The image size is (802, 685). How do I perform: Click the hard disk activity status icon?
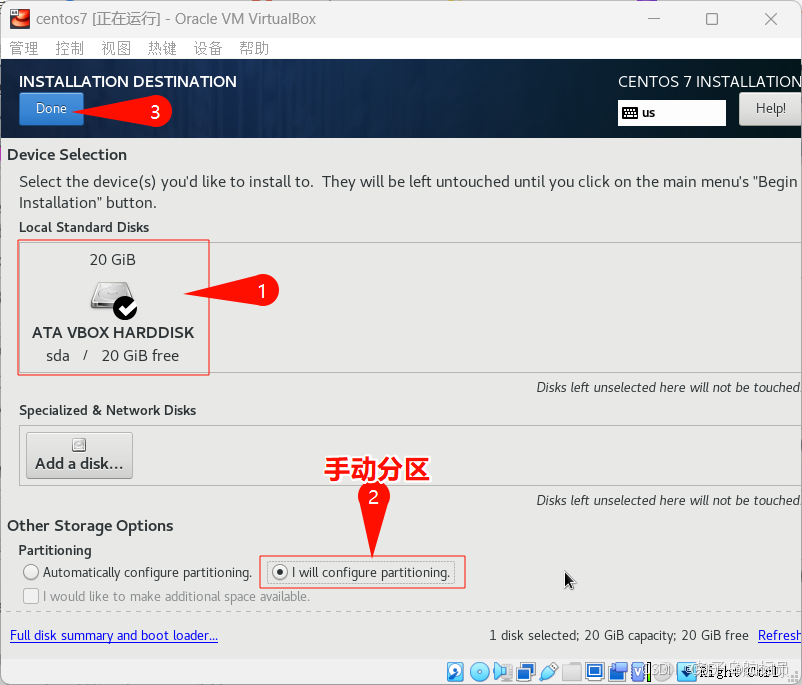[x=455, y=671]
